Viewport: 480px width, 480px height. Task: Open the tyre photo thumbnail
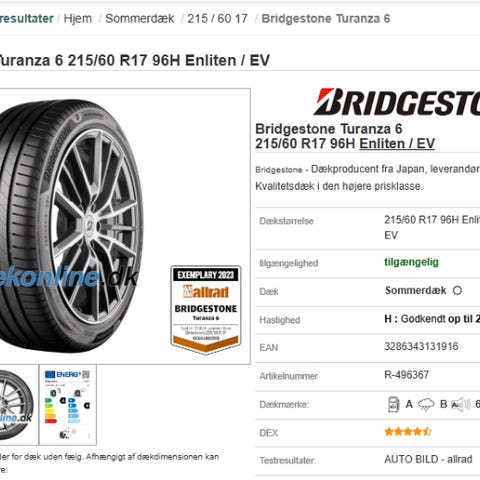tap(19, 404)
